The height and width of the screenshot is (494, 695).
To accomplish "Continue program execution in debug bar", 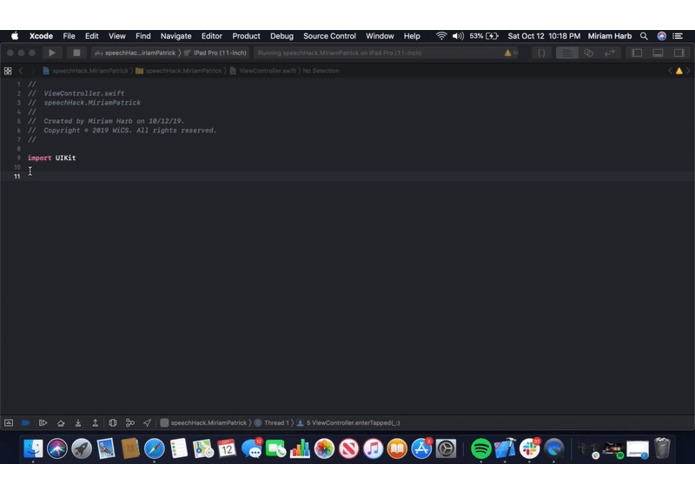I will click(x=43, y=423).
